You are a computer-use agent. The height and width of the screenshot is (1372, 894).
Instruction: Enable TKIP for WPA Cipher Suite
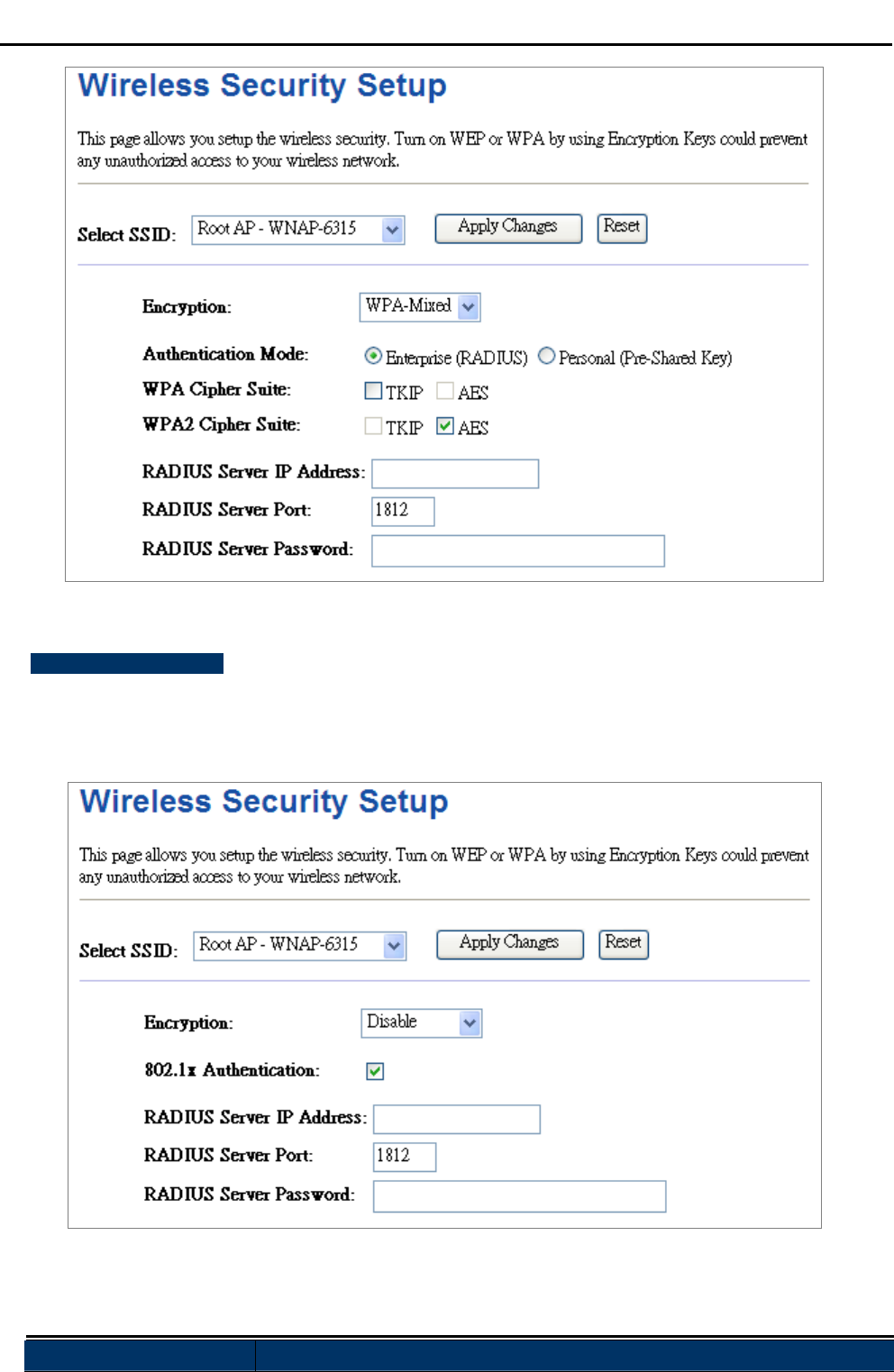pyautogui.click(x=373, y=391)
